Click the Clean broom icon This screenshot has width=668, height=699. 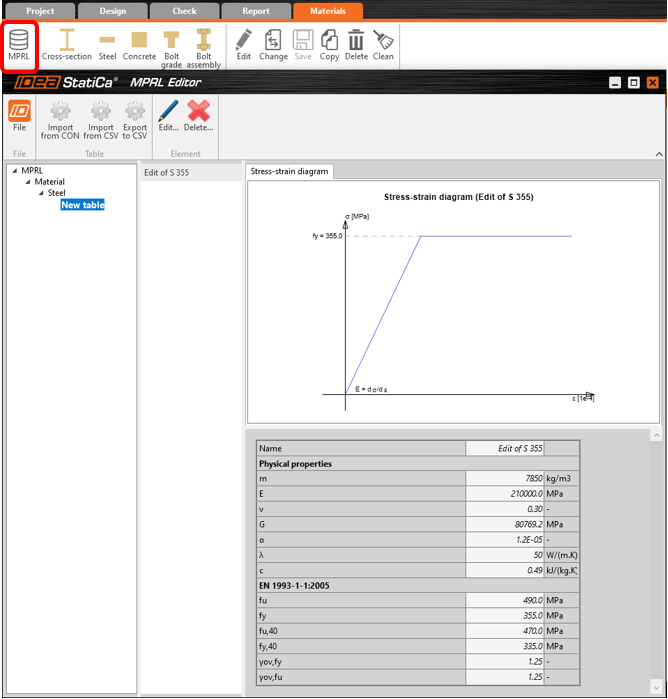pos(383,45)
